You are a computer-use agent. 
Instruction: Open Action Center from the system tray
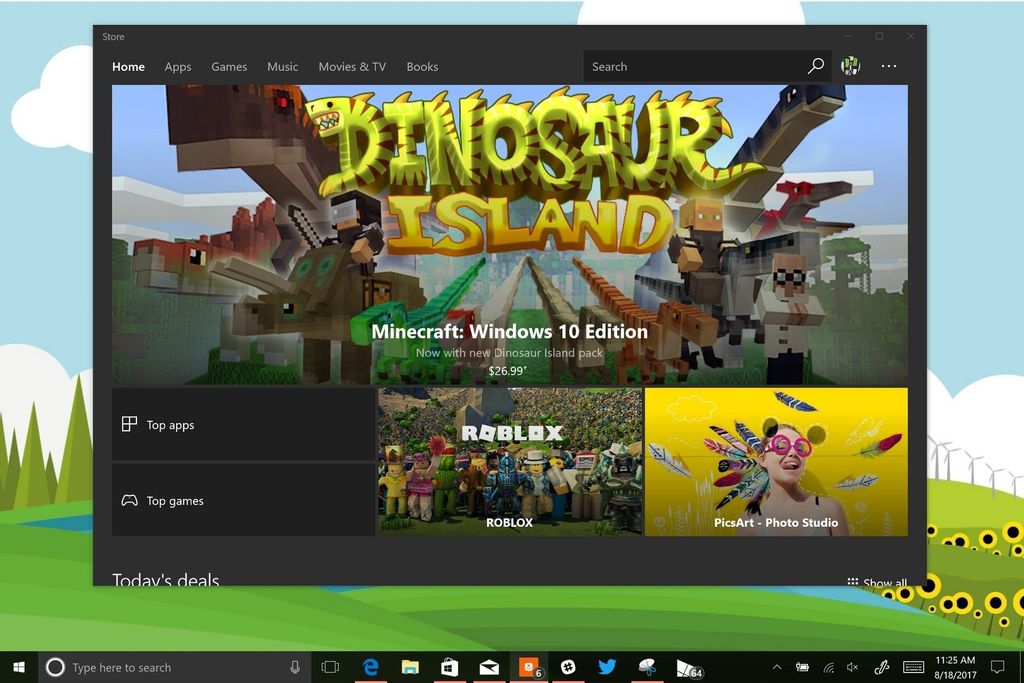pos(996,667)
